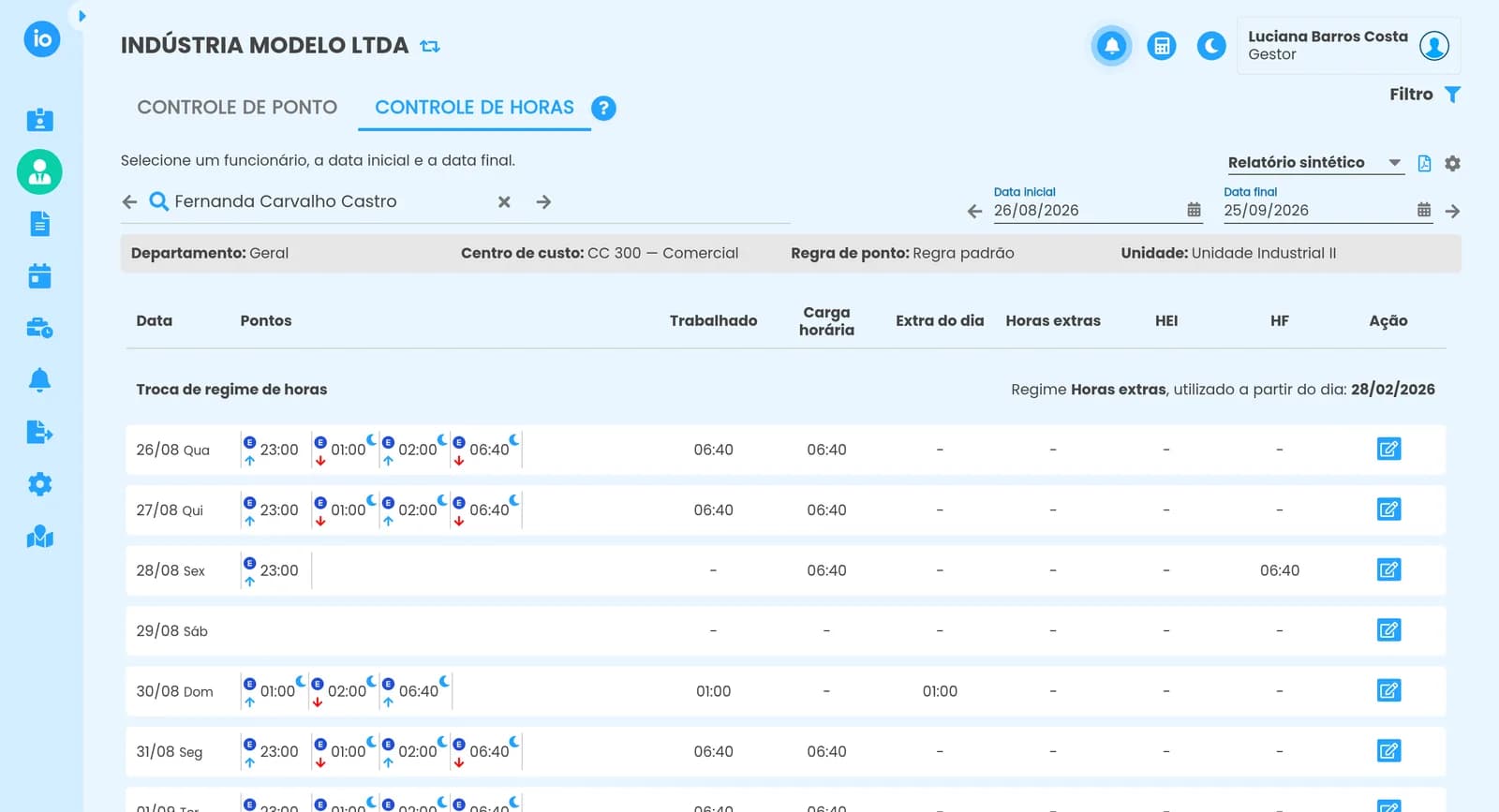Open Luciana Barros Costa profile avatar
Image resolution: width=1499 pixels, height=812 pixels.
pyautogui.click(x=1434, y=46)
